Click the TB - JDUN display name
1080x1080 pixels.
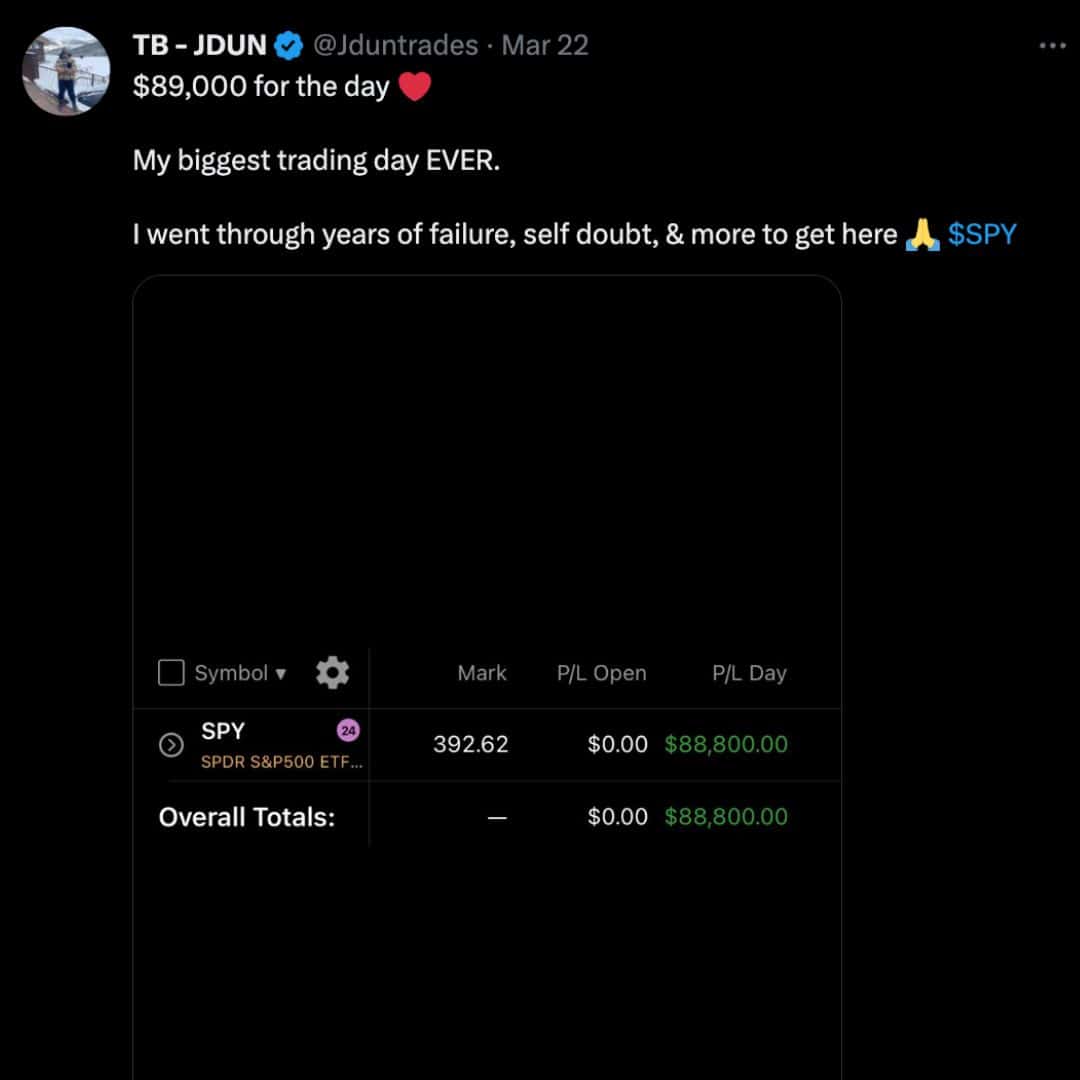(x=200, y=45)
